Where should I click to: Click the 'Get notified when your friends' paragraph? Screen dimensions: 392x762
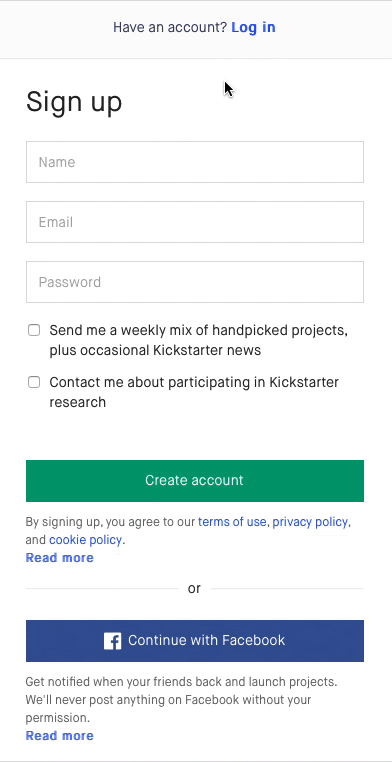(x=181, y=700)
